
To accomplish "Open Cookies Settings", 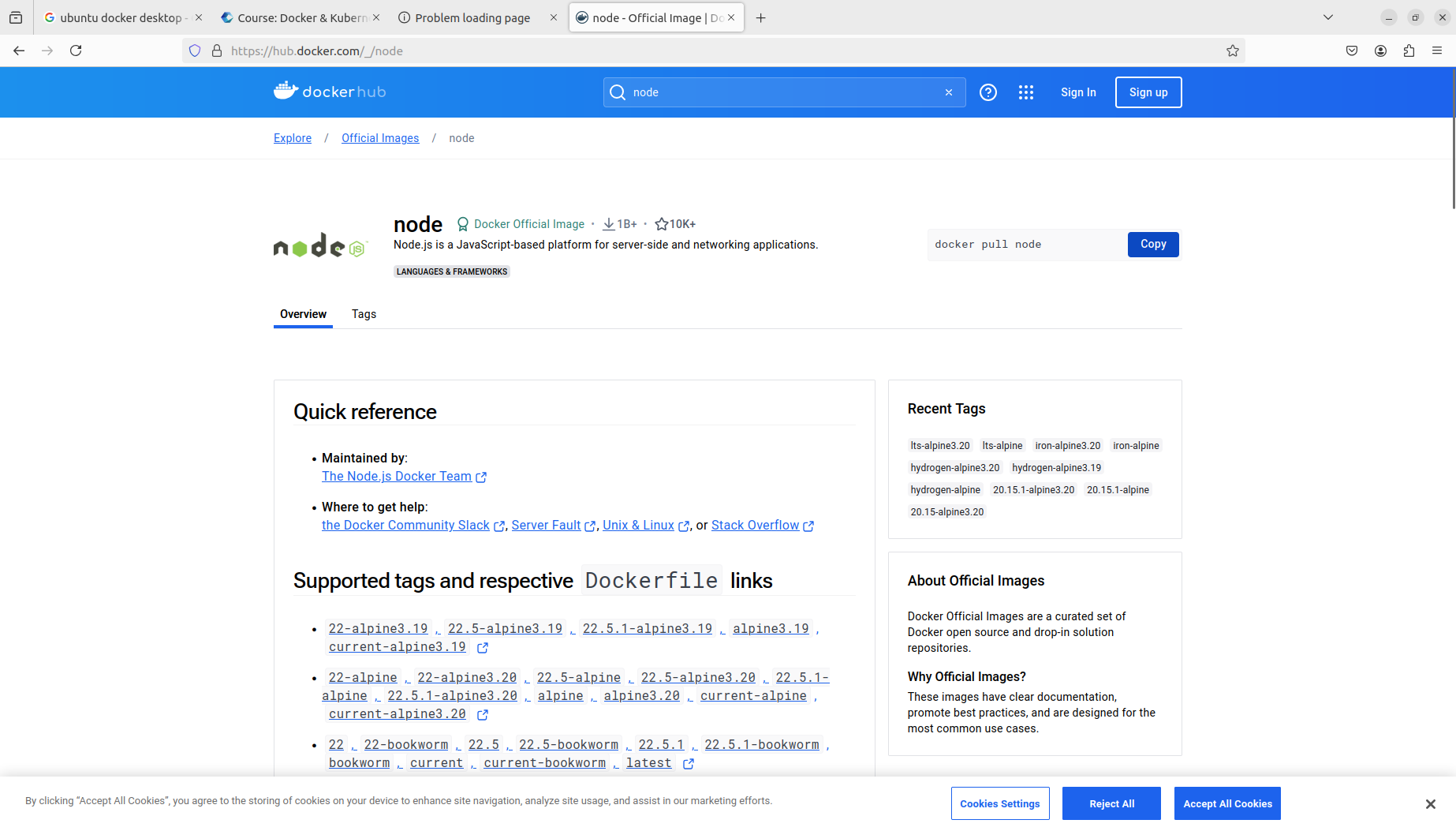I will [999, 803].
